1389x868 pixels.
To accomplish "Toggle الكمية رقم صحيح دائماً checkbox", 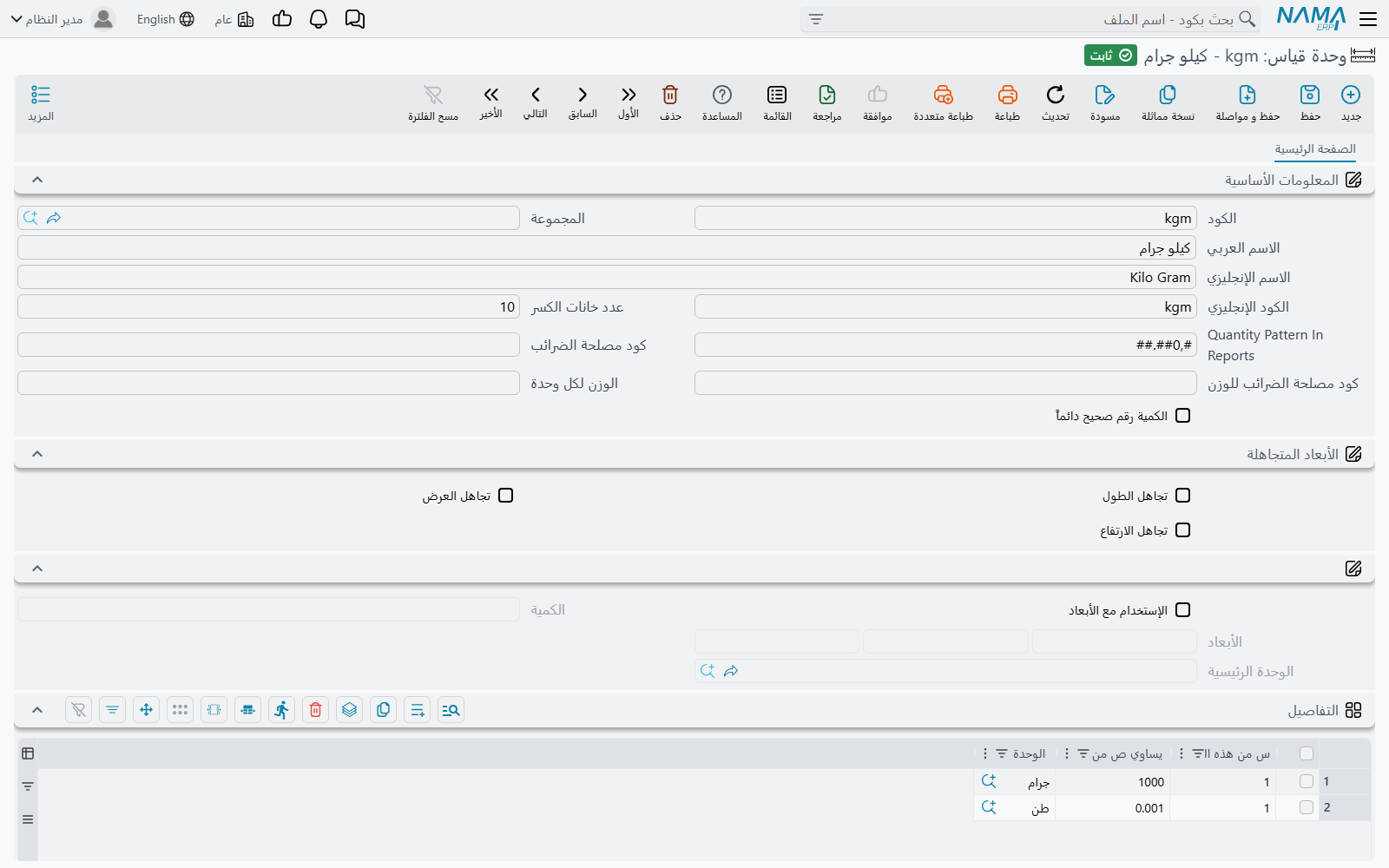I will click(1182, 416).
